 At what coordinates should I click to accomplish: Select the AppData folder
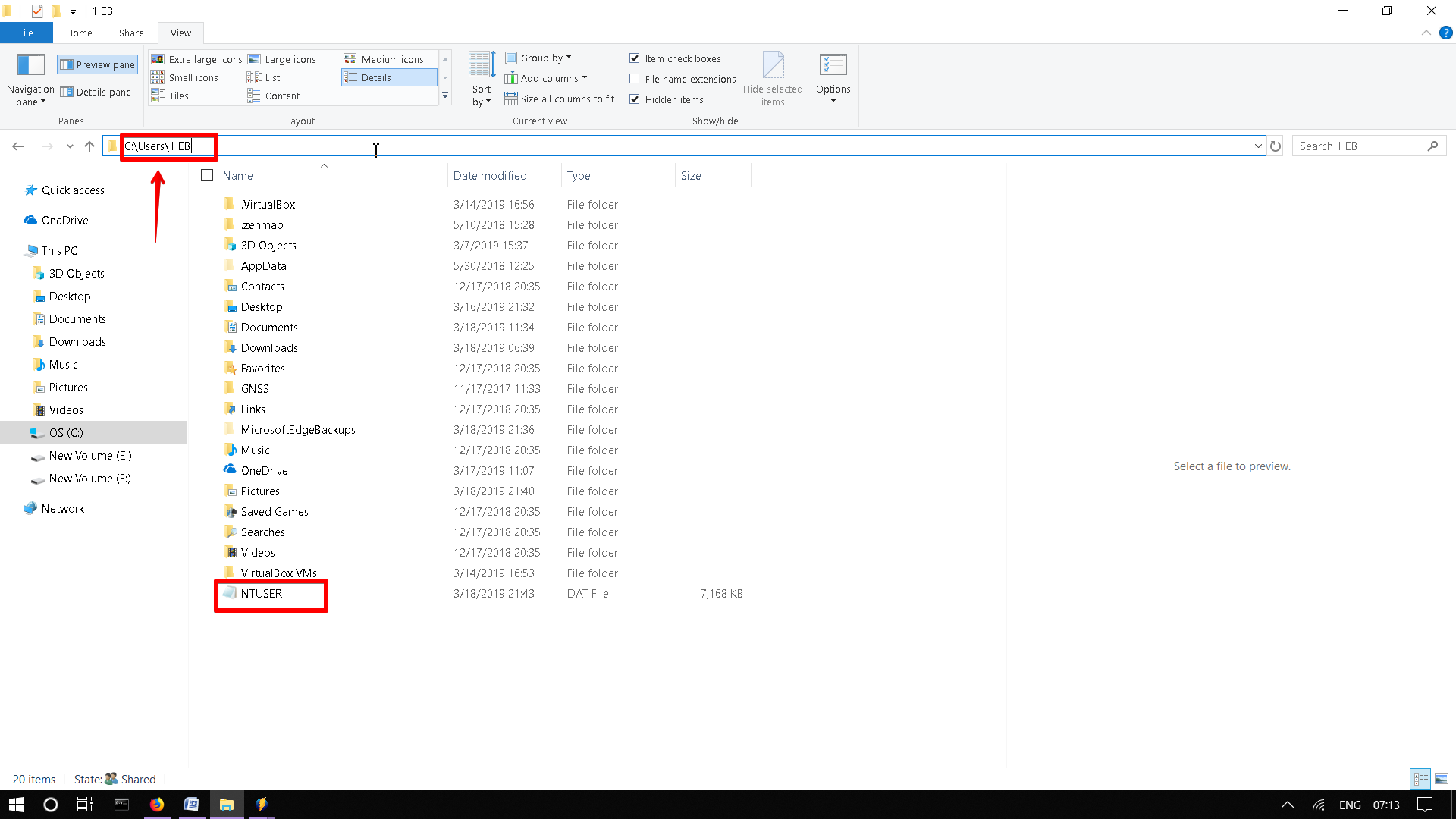coord(264,265)
